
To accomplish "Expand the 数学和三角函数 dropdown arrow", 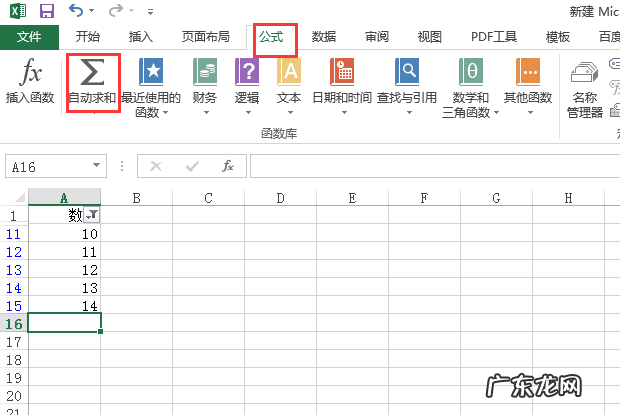I will [x=496, y=113].
